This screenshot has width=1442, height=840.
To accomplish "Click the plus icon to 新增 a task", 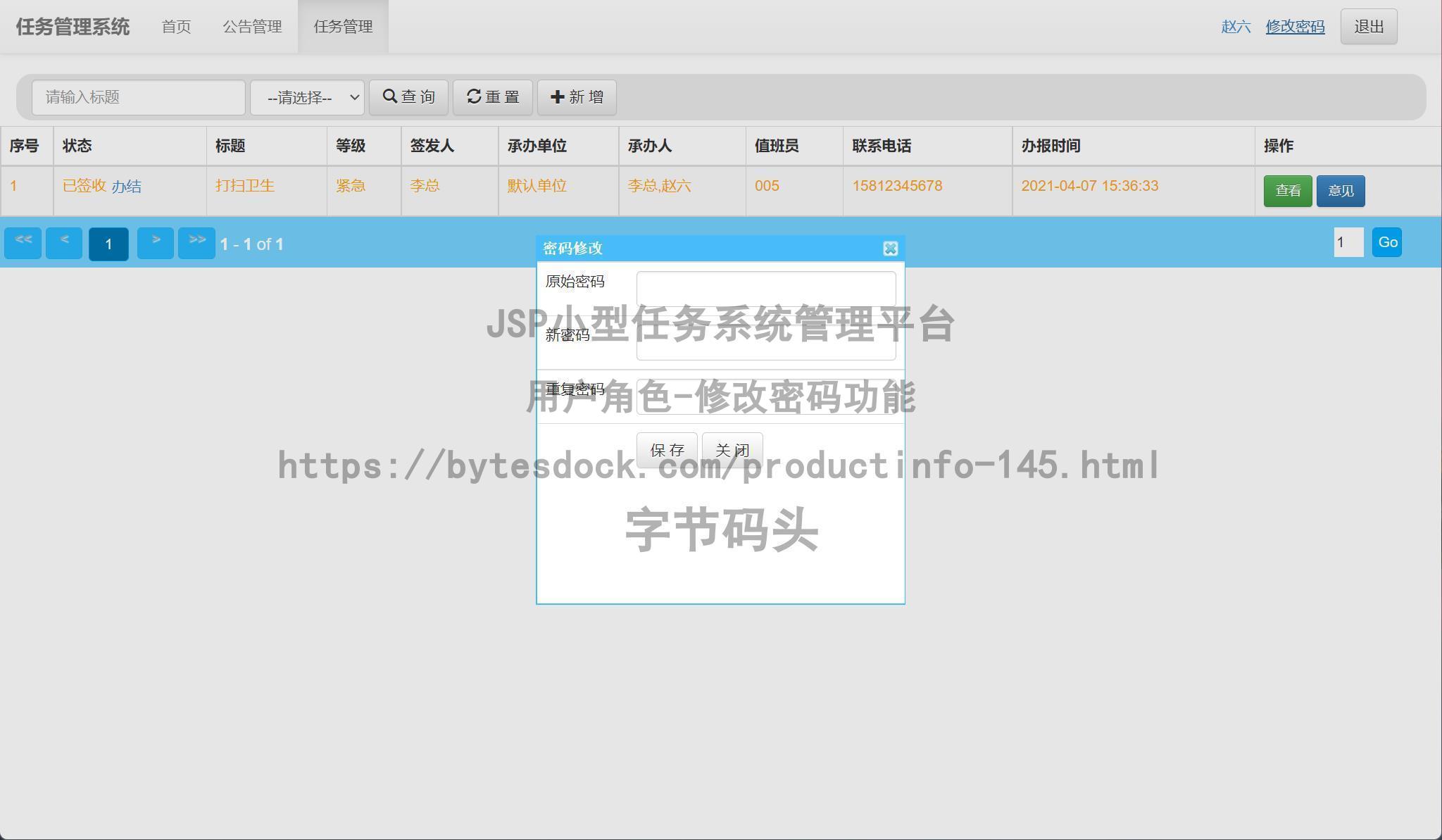I will [x=557, y=96].
